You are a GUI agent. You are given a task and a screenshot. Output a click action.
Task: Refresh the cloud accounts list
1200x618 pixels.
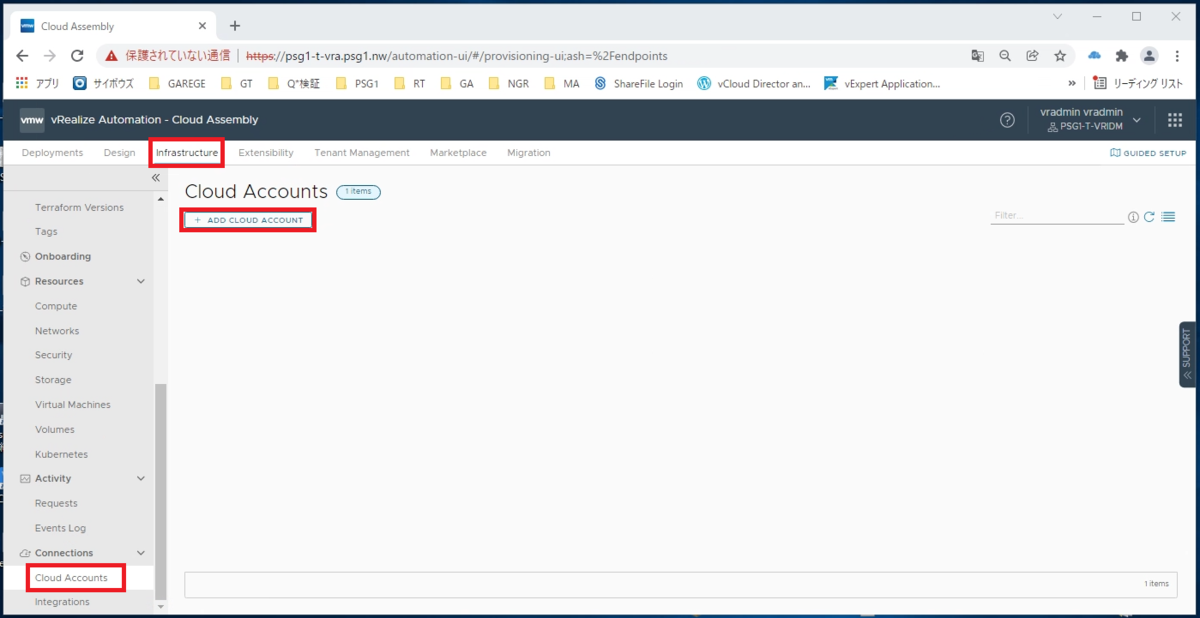(1150, 217)
